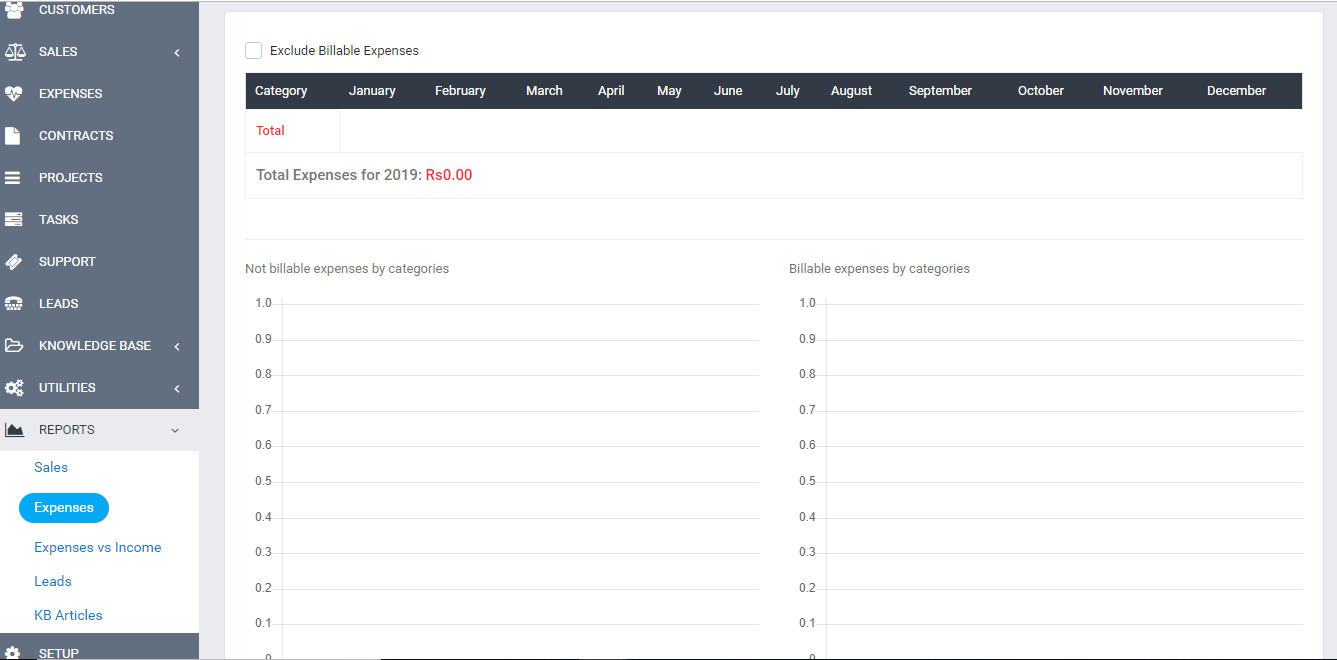This screenshot has height=660, width=1337.
Task: Click the Support ticket icon
Action: tap(14, 262)
